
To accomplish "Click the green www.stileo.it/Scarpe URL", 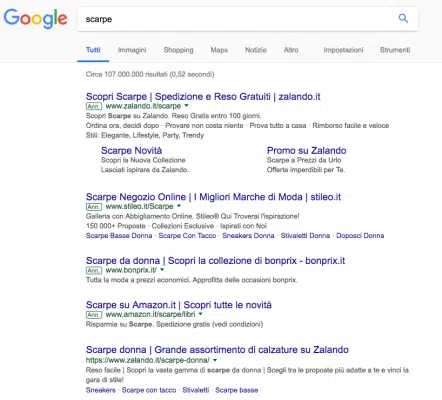I will (139, 206).
